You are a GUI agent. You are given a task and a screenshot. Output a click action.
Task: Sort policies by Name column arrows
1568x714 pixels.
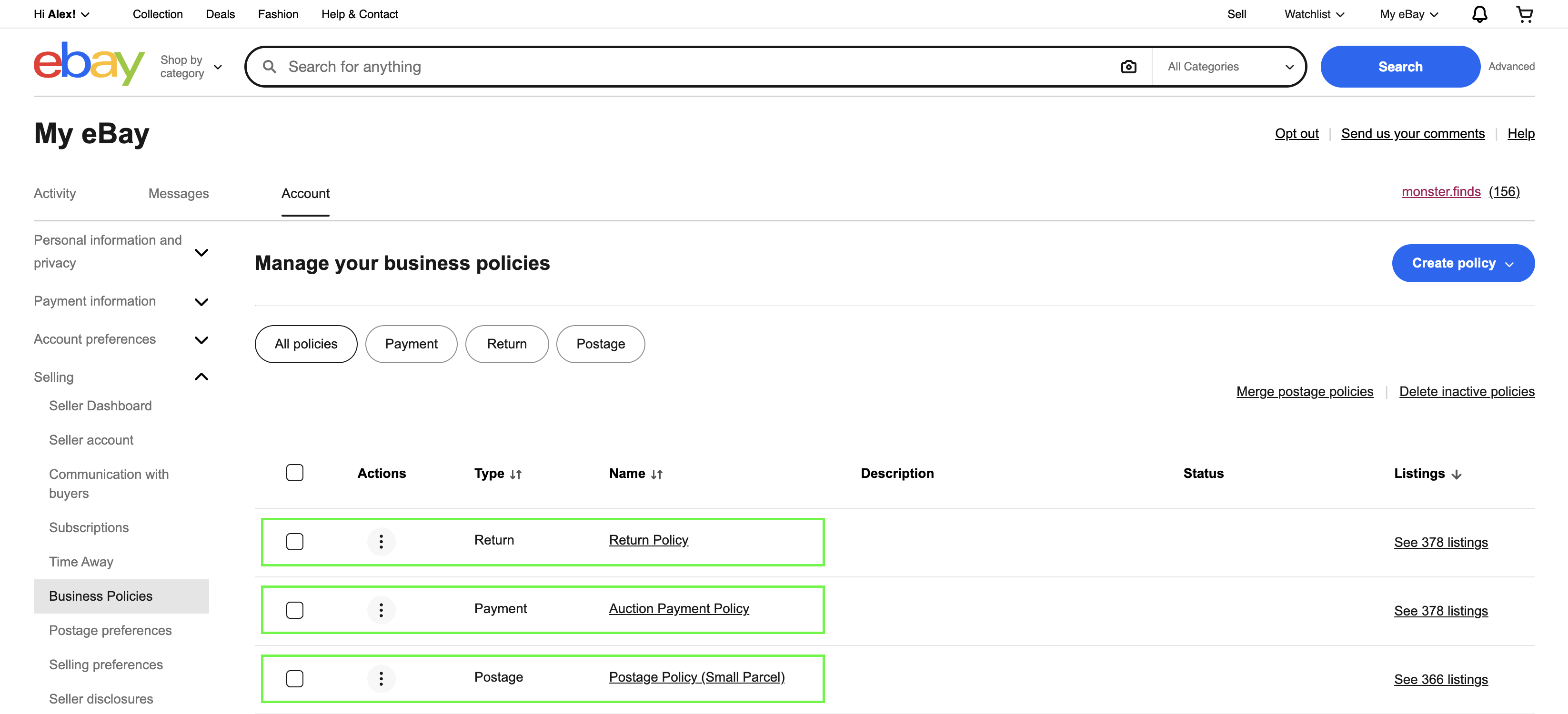point(657,475)
